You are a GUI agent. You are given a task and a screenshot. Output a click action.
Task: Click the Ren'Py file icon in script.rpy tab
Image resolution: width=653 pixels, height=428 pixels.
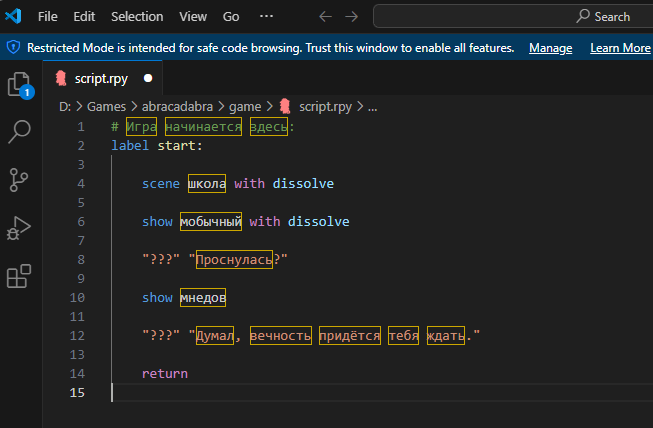click(61, 78)
